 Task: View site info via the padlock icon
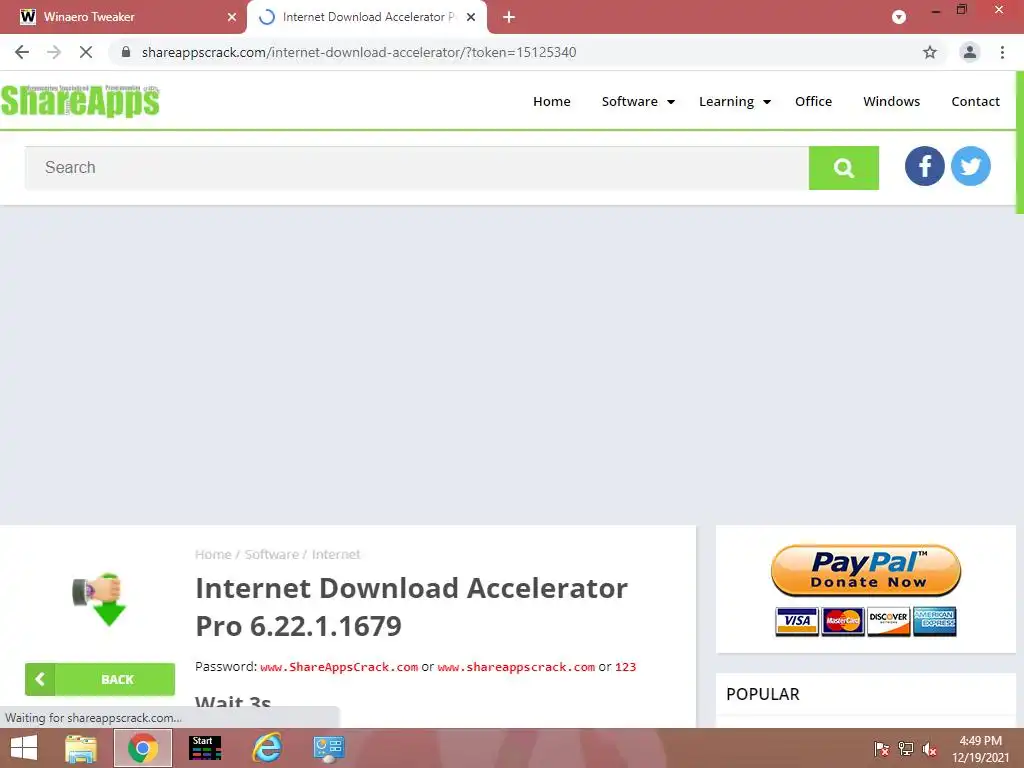(126, 52)
